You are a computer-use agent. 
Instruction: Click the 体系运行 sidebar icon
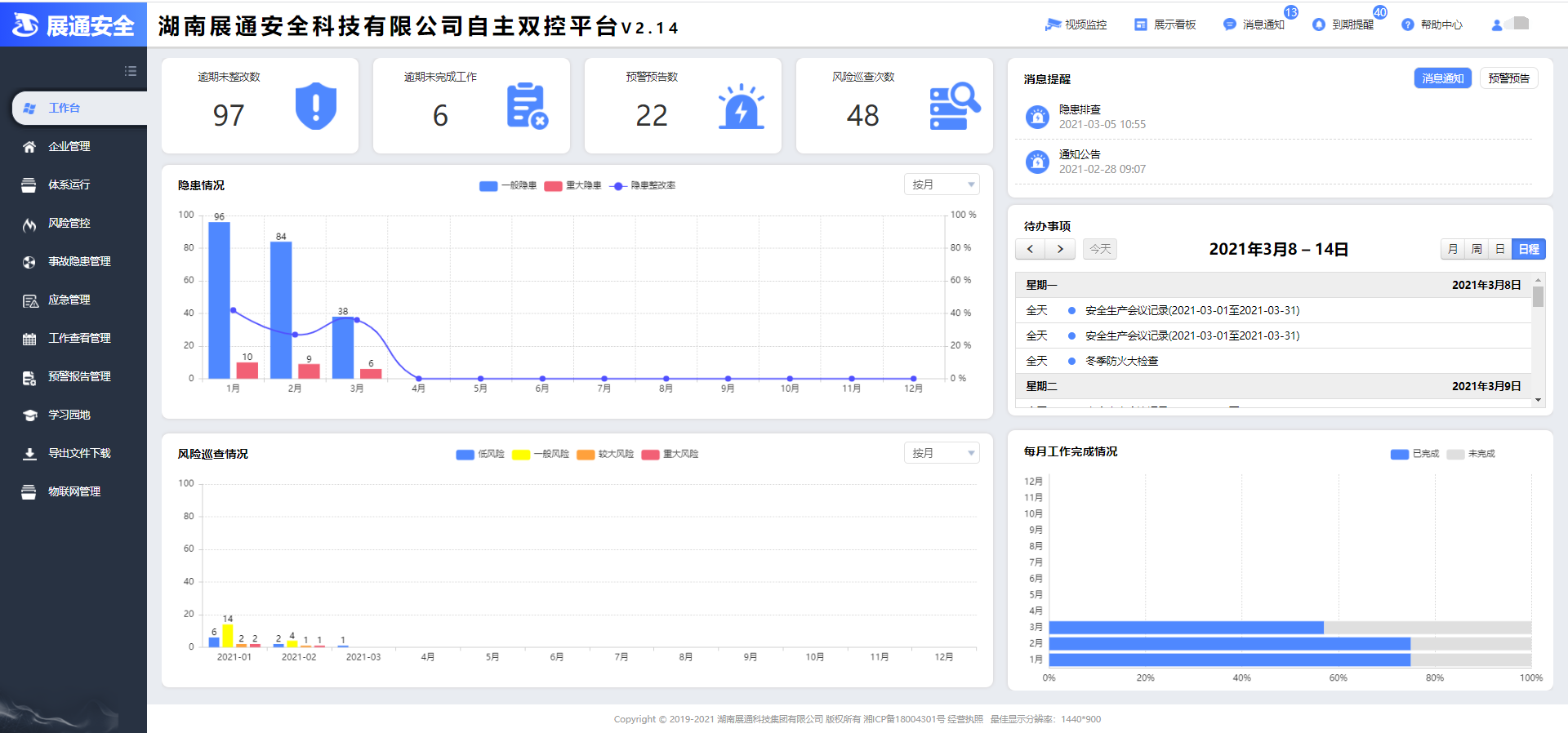click(29, 185)
